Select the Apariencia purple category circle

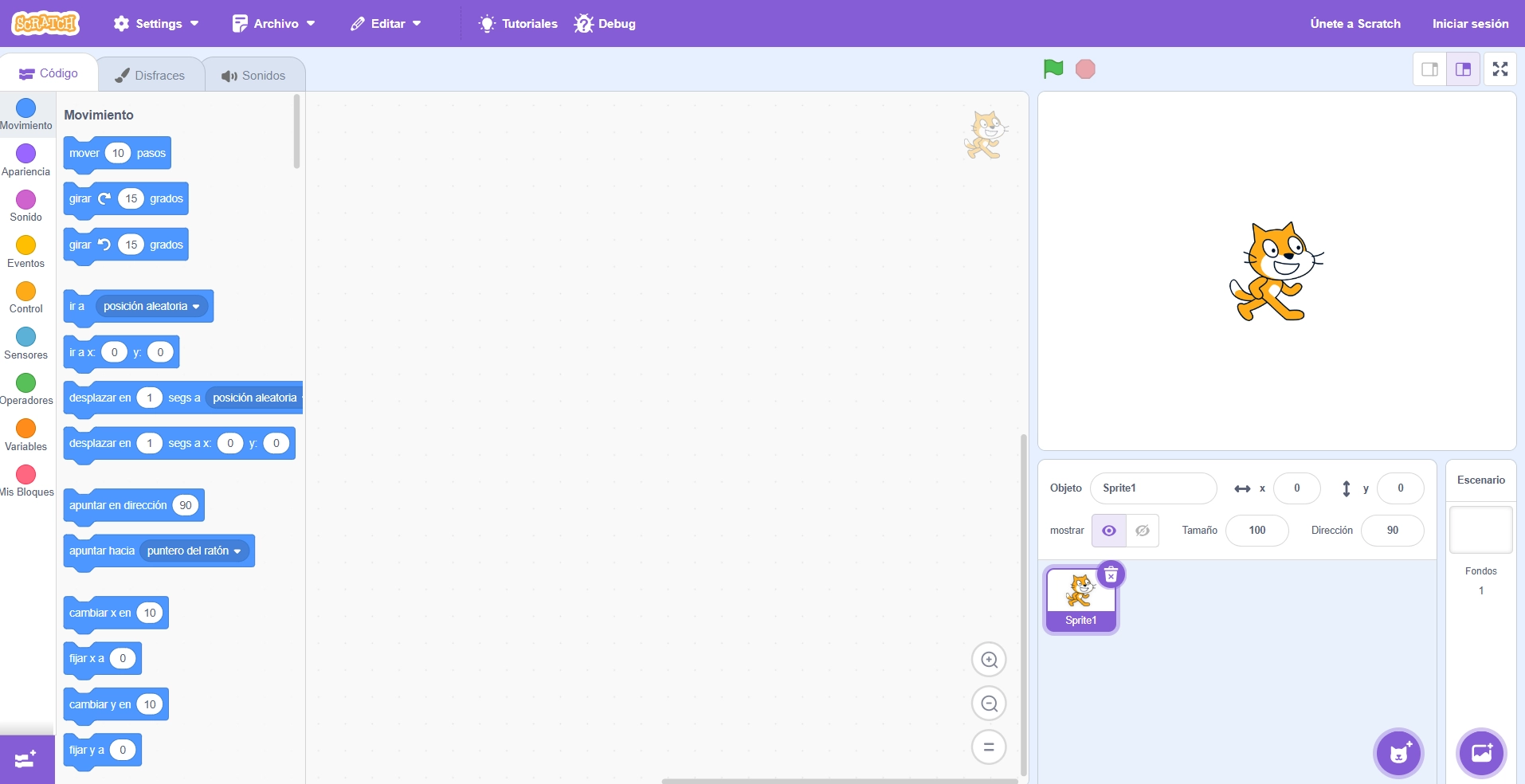(x=26, y=153)
